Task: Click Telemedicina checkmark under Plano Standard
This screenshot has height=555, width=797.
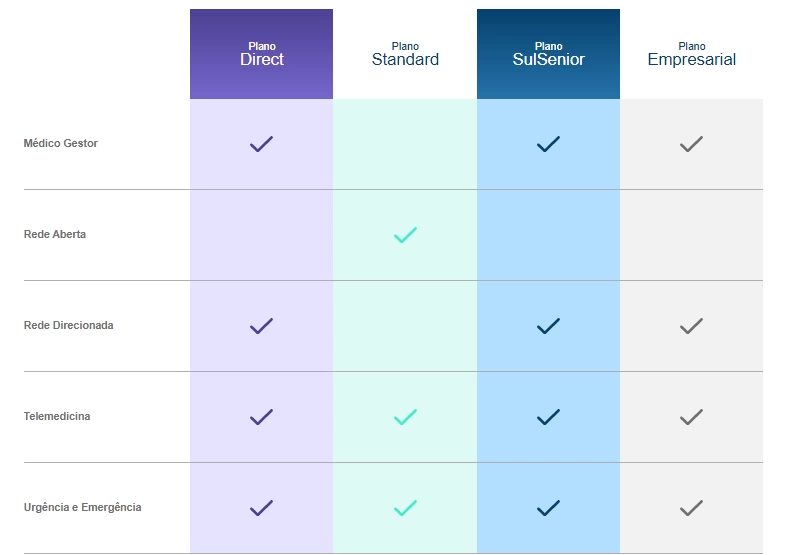Action: [405, 417]
